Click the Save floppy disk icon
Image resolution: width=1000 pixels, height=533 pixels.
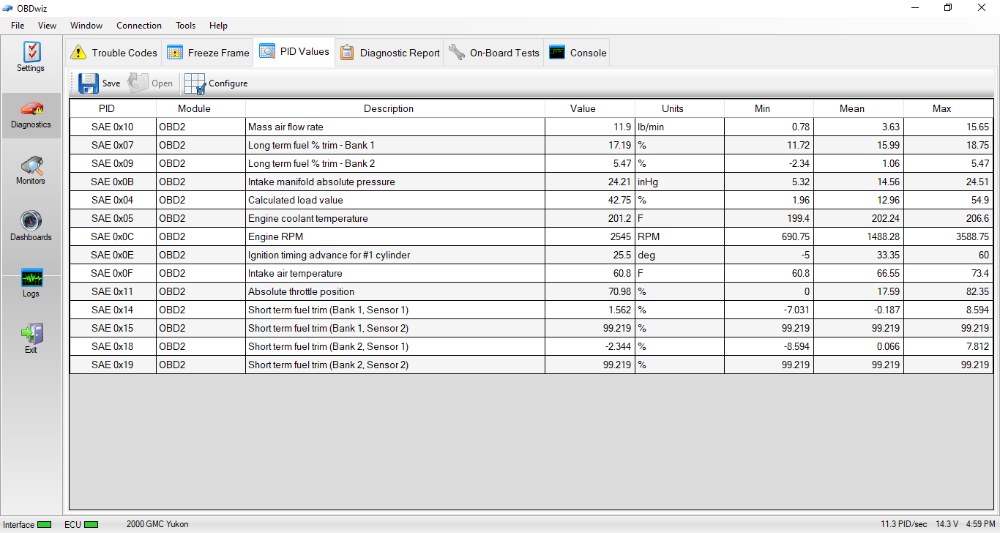(88, 84)
